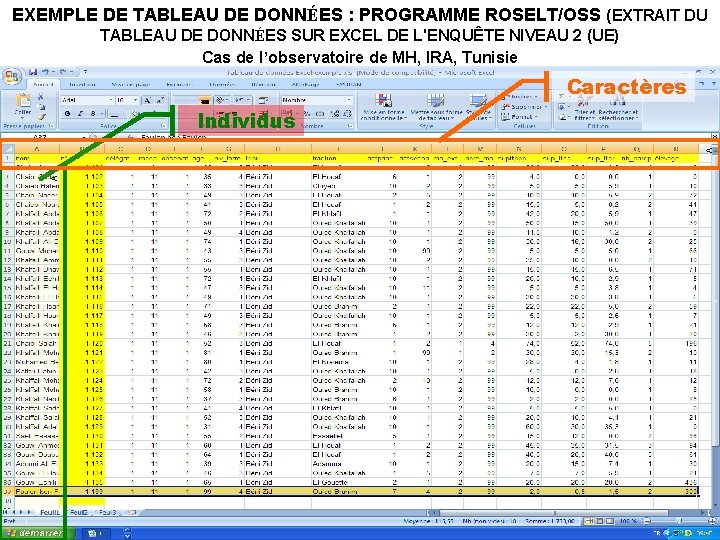Click the Fill down arrow icon in Édition
This screenshot has width=720, height=540.
tap(562, 107)
